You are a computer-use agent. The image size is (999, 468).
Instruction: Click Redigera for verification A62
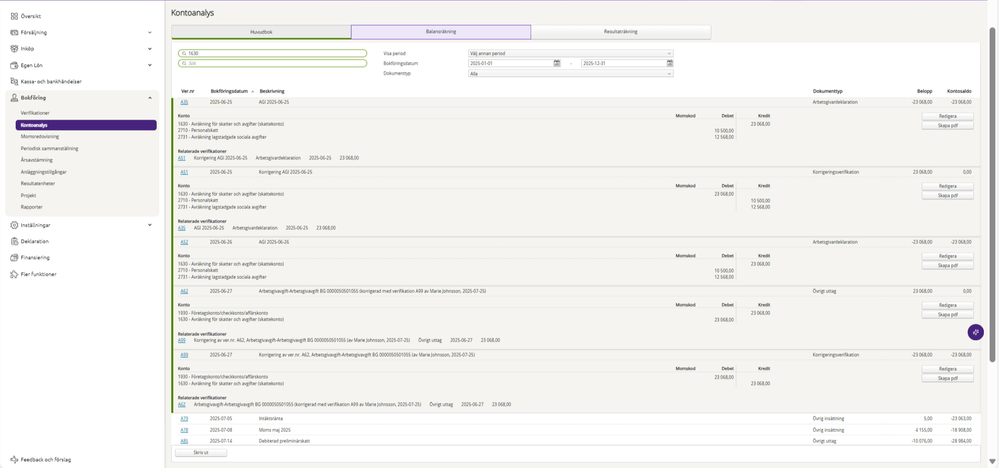click(x=947, y=306)
